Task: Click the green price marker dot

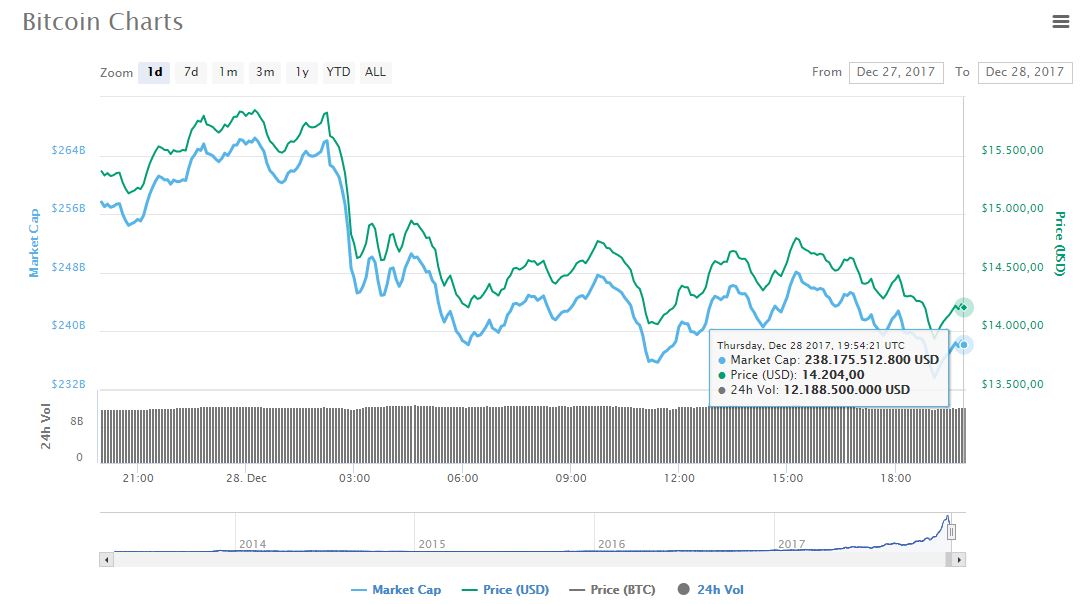Action: (963, 307)
